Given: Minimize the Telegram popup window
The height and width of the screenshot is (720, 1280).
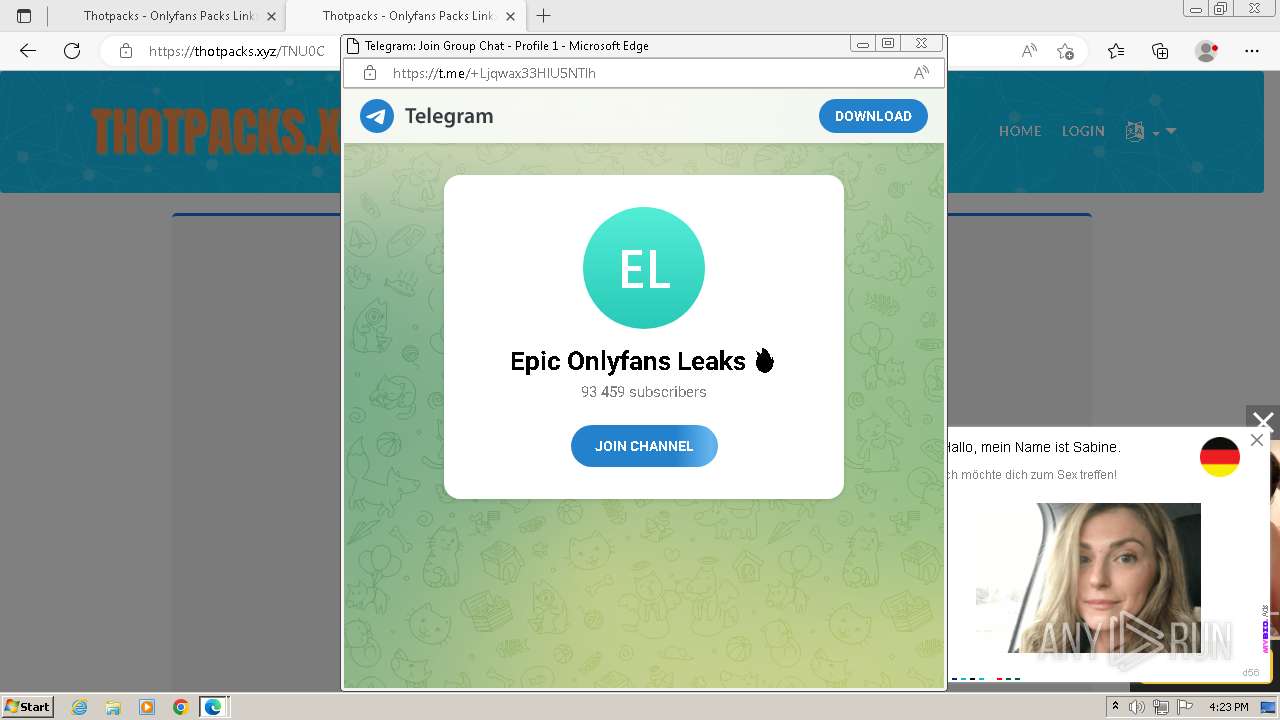Looking at the screenshot, I should point(863,44).
